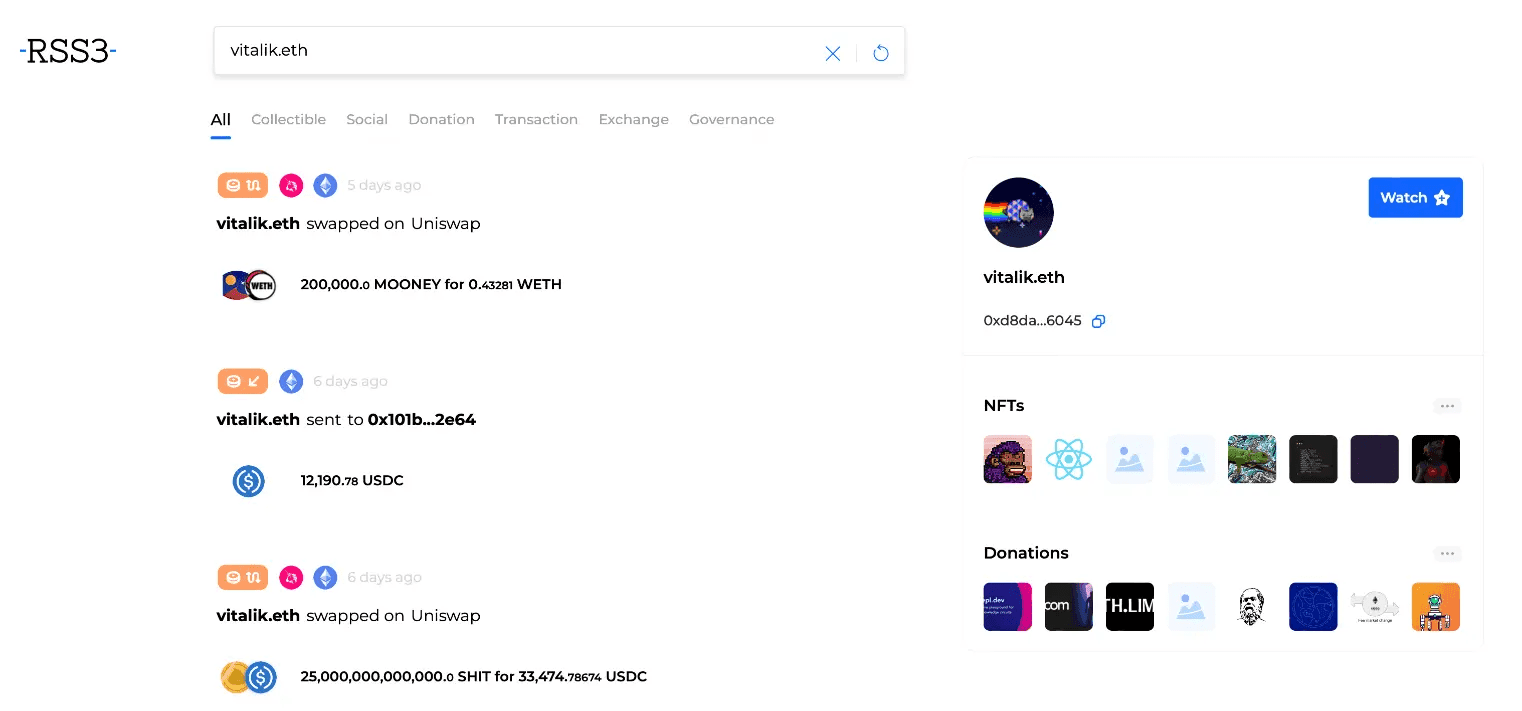Image resolution: width=1522 pixels, height=711 pixels.
Task: Open the dark figure NFT with red accents
Action: coord(1436,459)
